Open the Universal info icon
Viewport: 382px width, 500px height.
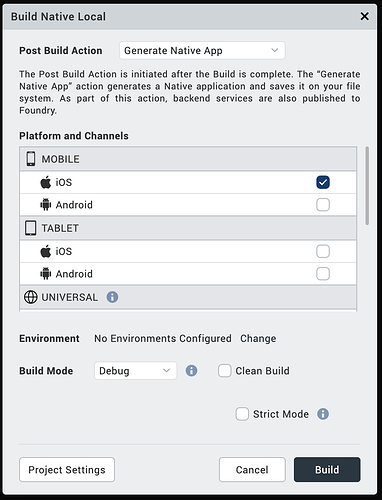point(112,297)
